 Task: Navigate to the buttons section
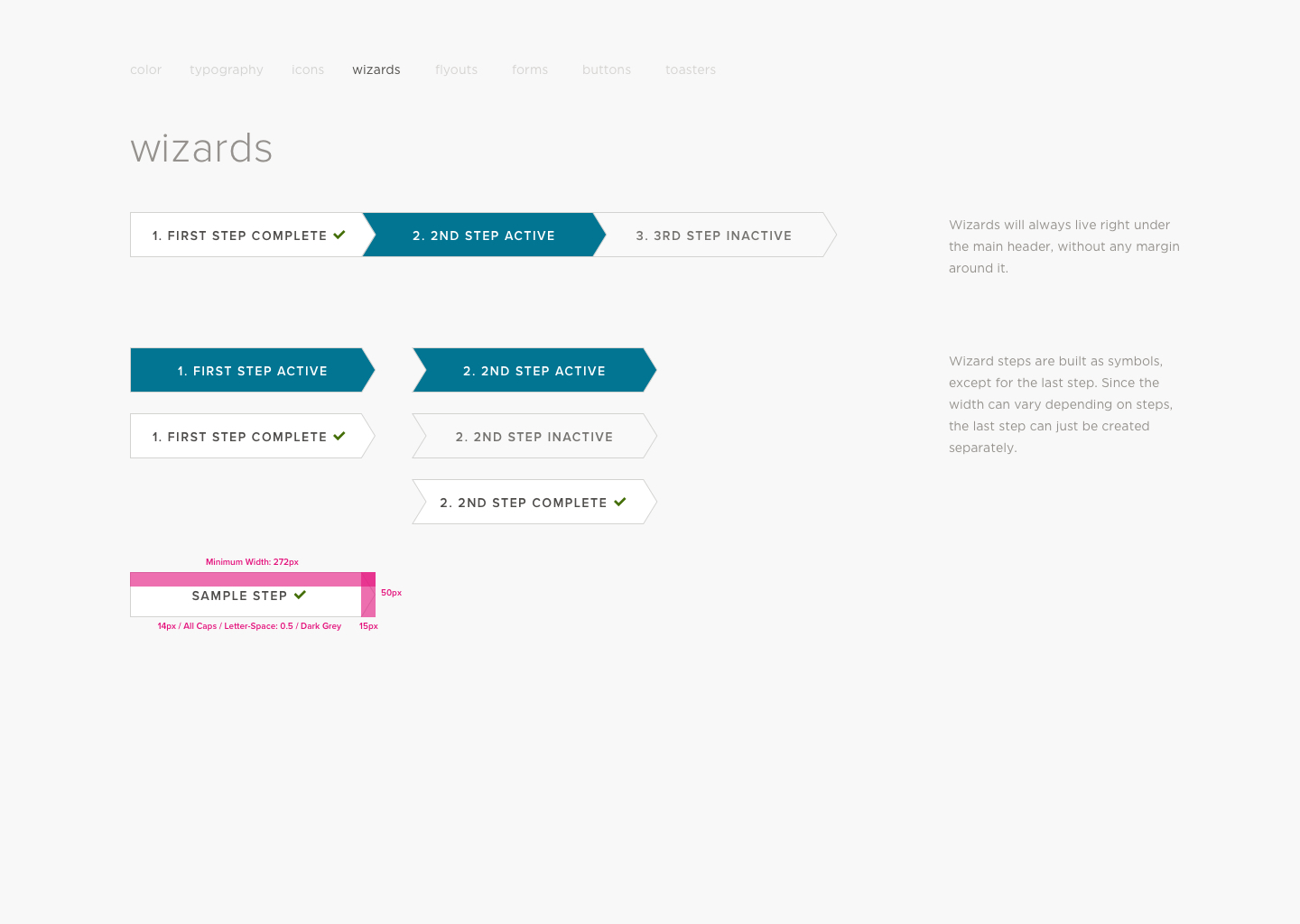coord(607,69)
